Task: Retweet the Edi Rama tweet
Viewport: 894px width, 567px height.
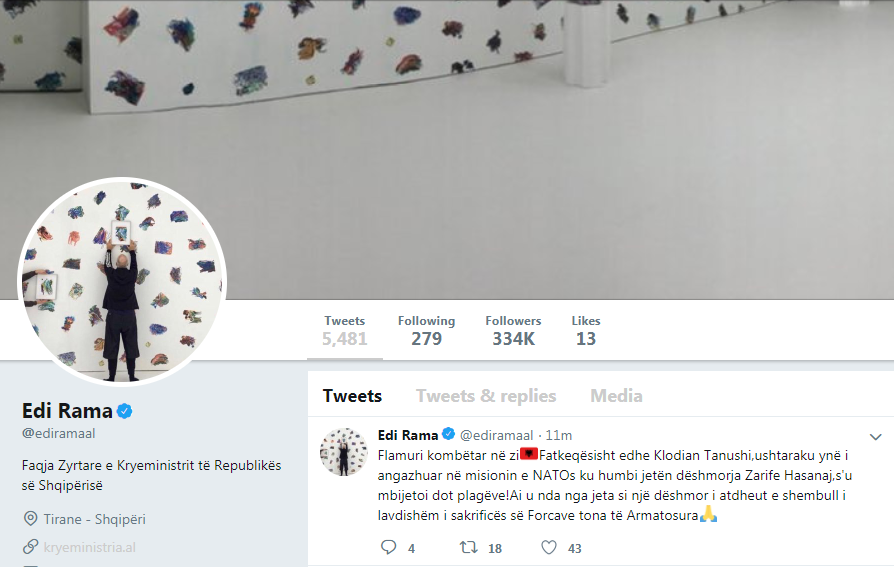Action: [469, 548]
